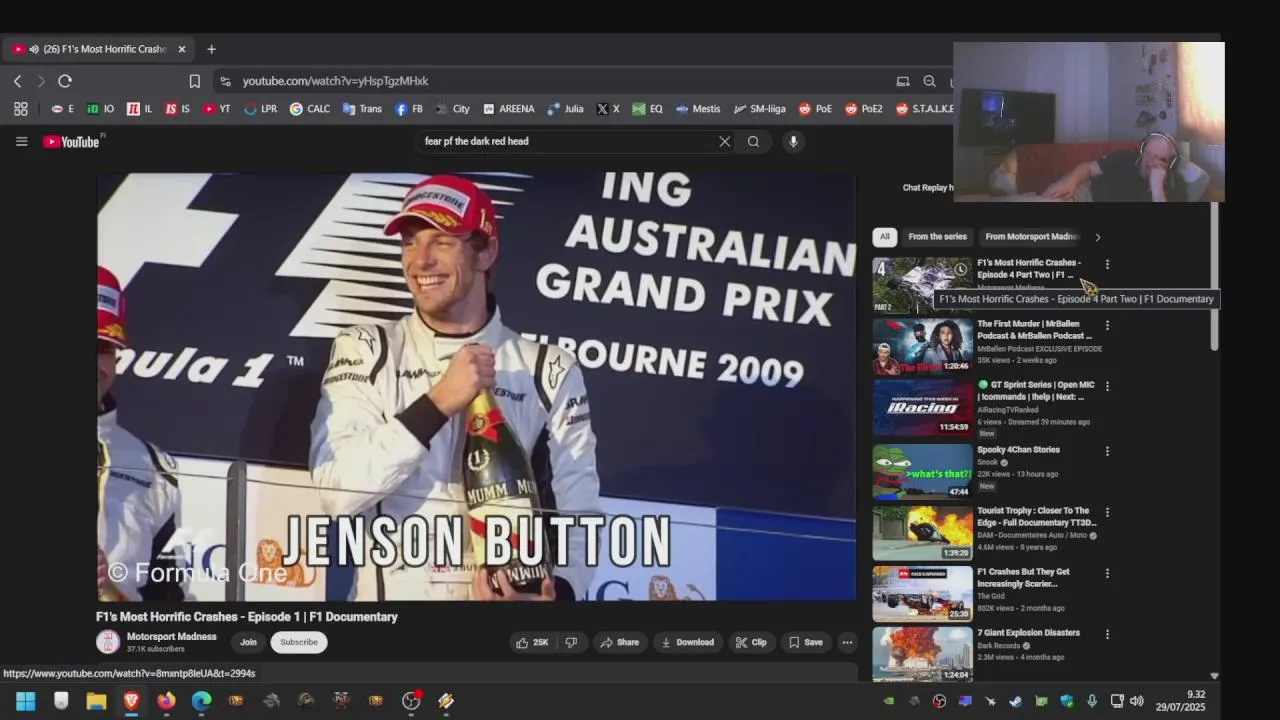Viewport: 1280px width, 720px height.
Task: Save video to a playlist
Action: [806, 642]
